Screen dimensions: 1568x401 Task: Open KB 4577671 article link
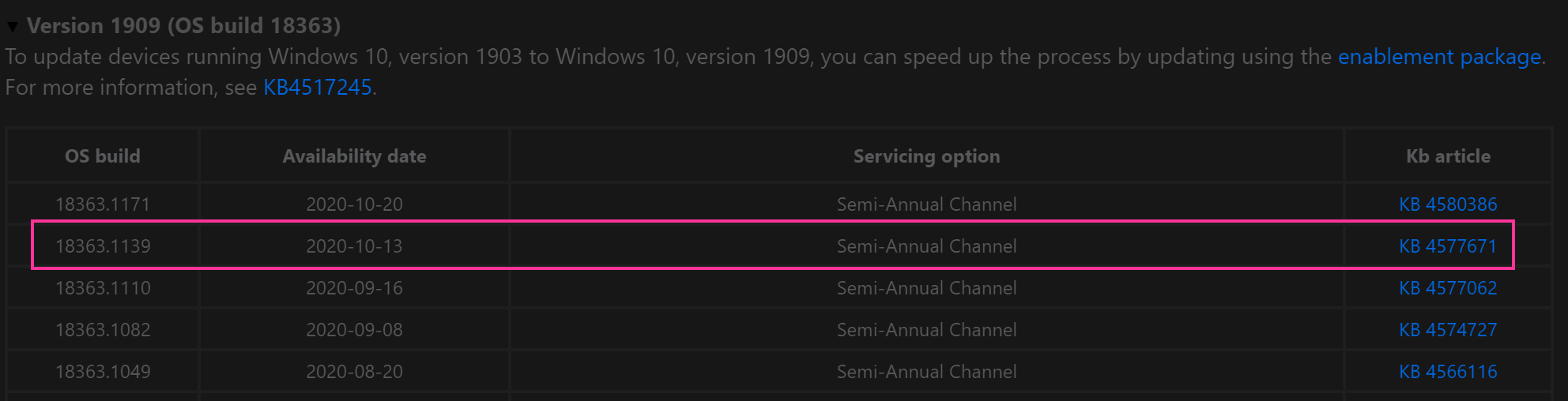pyautogui.click(x=1448, y=246)
